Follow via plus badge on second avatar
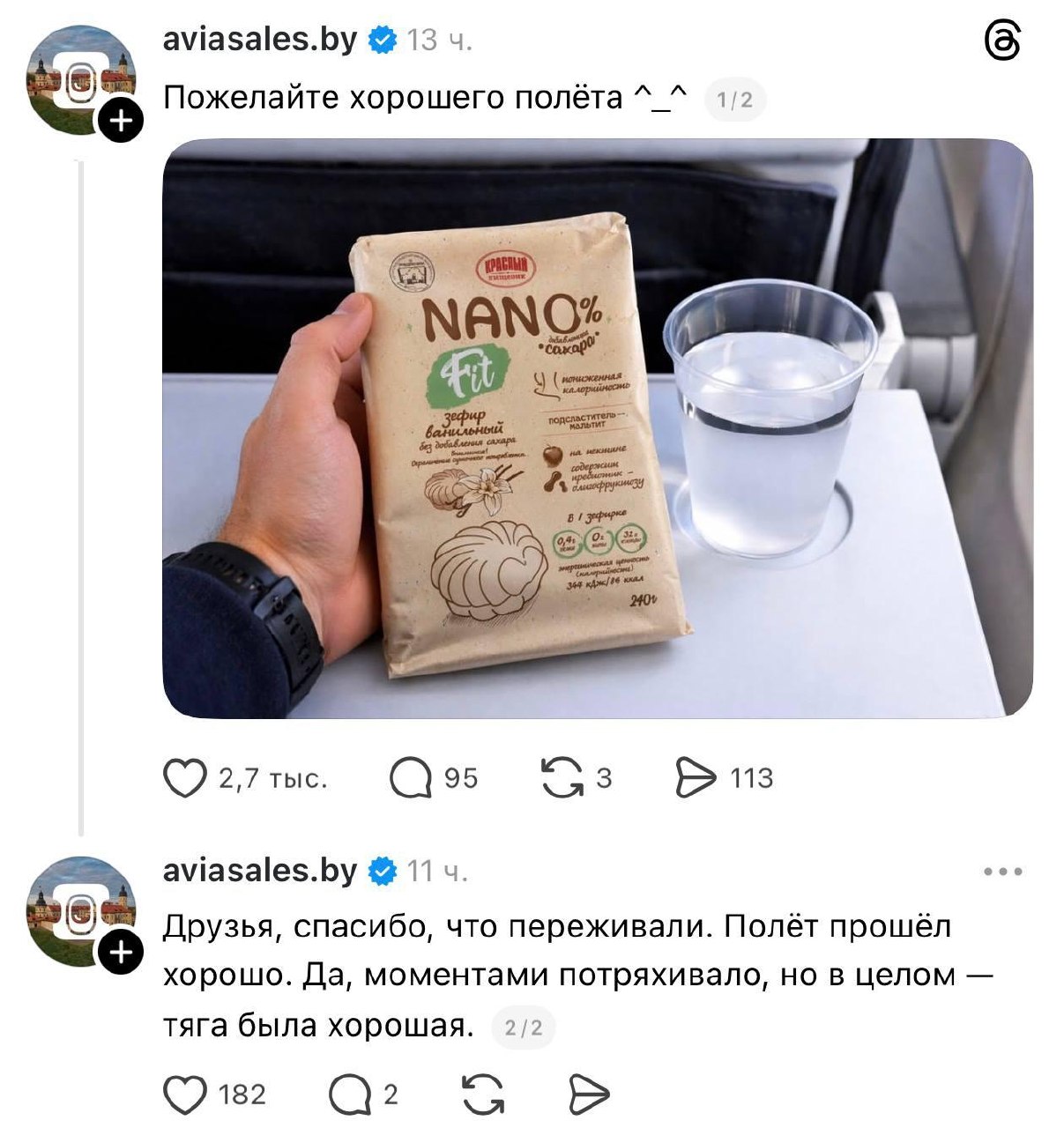 click(x=121, y=953)
